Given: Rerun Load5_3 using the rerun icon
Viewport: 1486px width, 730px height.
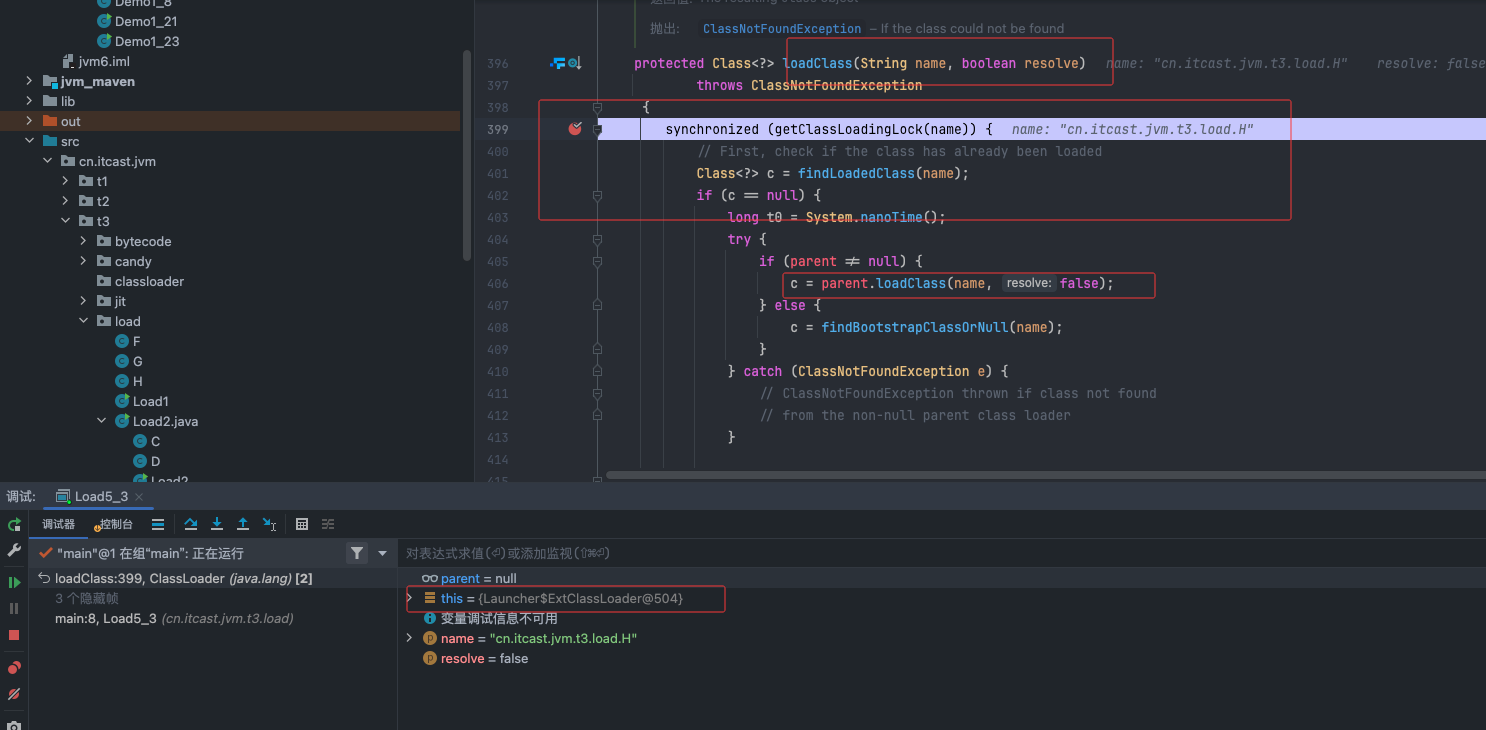Looking at the screenshot, I should click(x=14, y=525).
